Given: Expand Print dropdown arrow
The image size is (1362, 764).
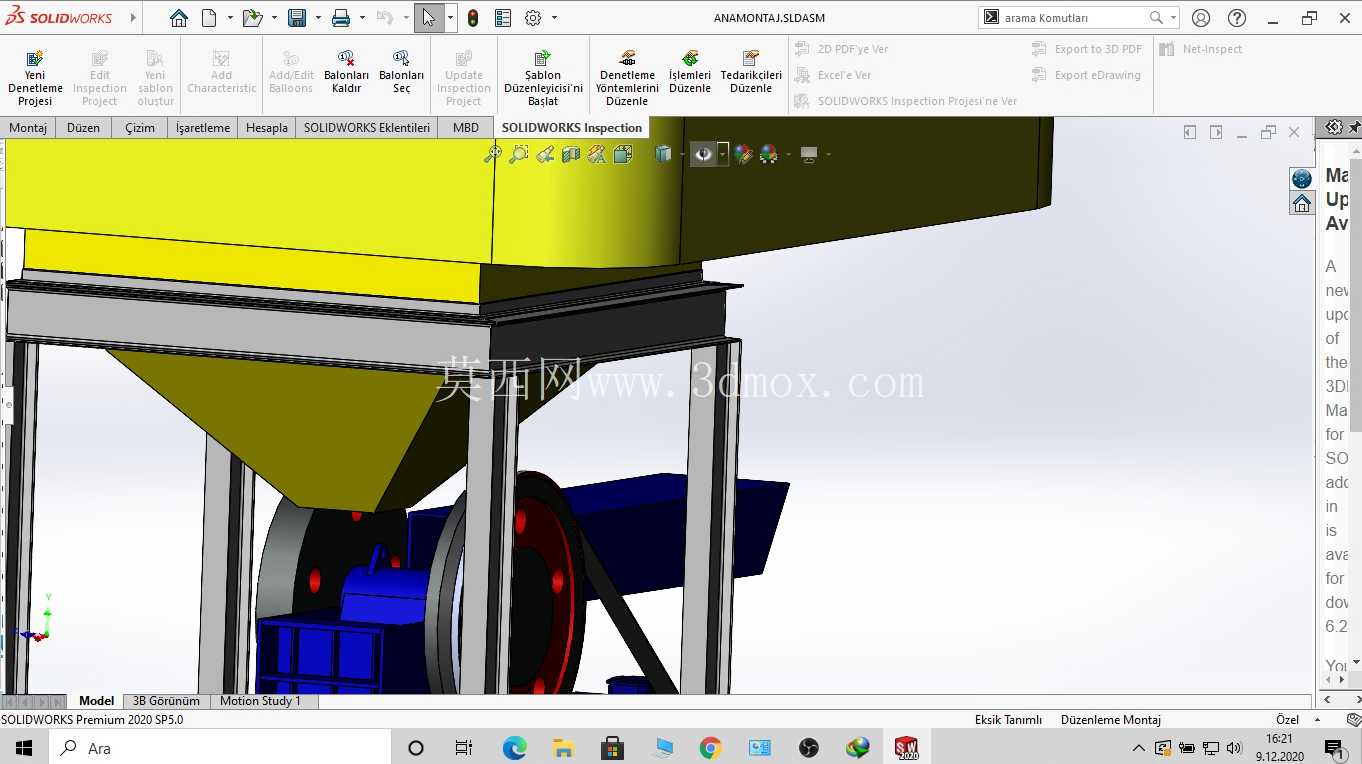Looking at the screenshot, I should coord(362,18).
